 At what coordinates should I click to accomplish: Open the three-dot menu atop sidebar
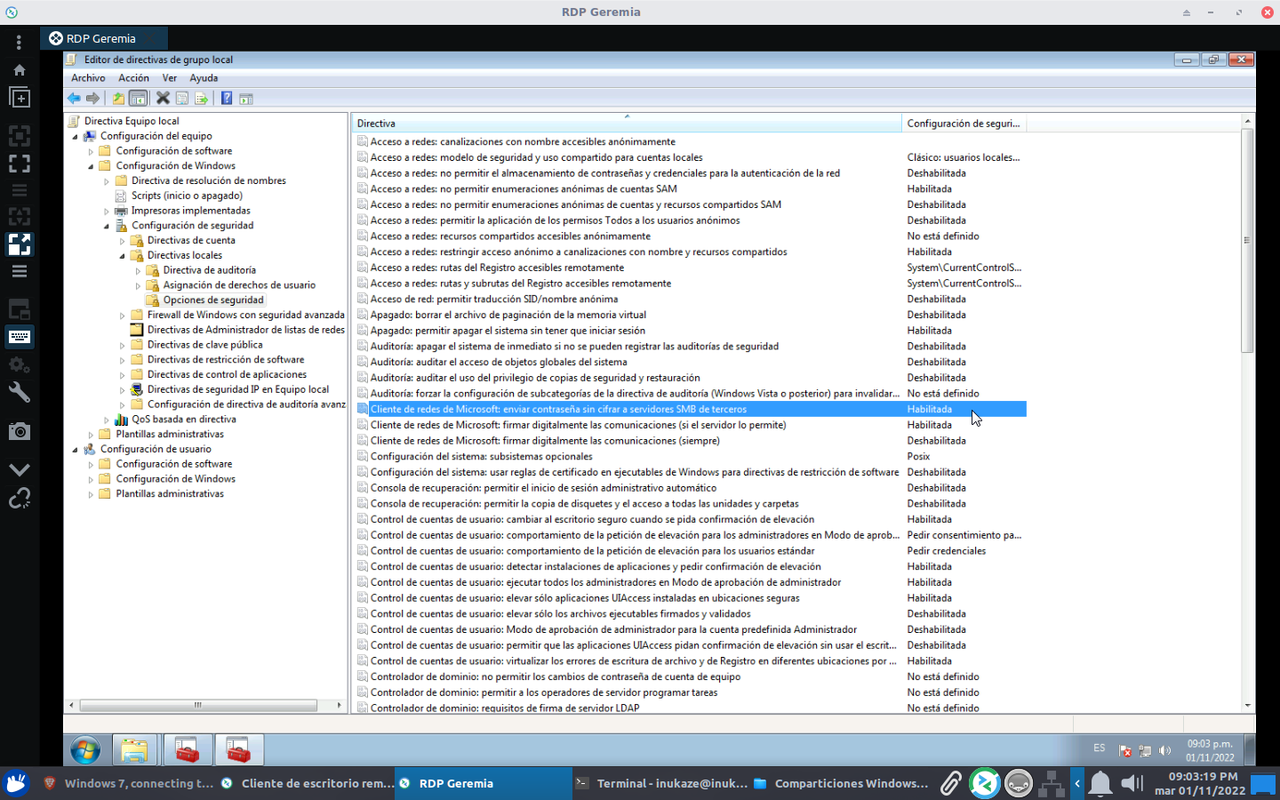coord(19,42)
